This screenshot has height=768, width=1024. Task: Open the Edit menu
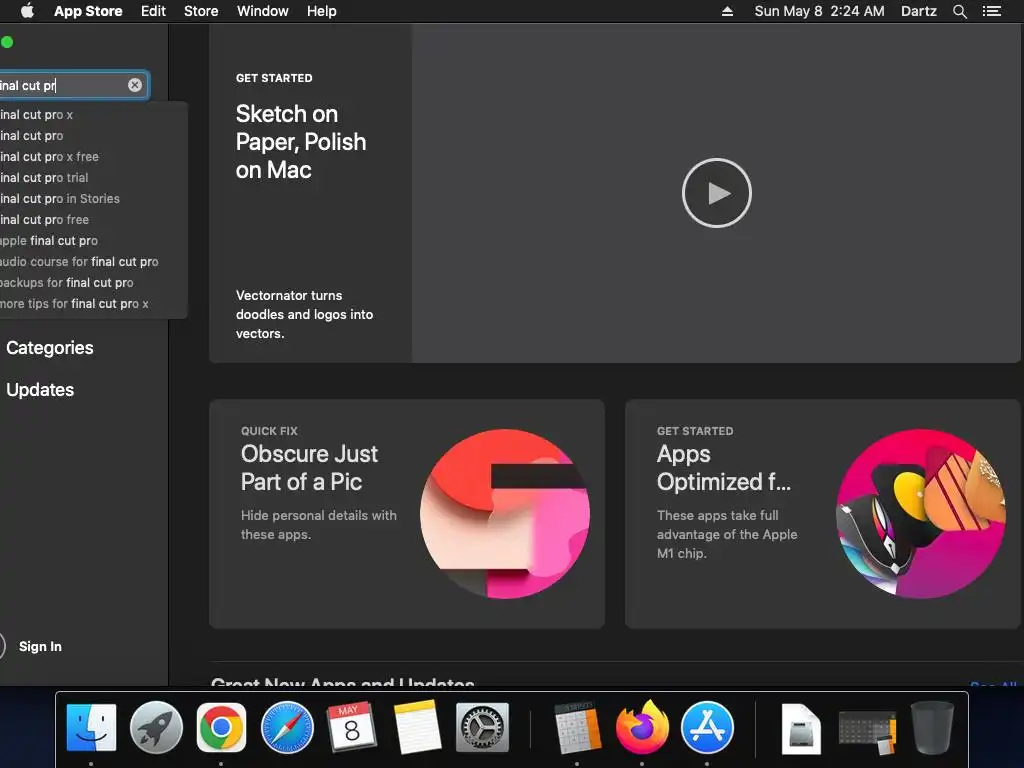(x=153, y=11)
